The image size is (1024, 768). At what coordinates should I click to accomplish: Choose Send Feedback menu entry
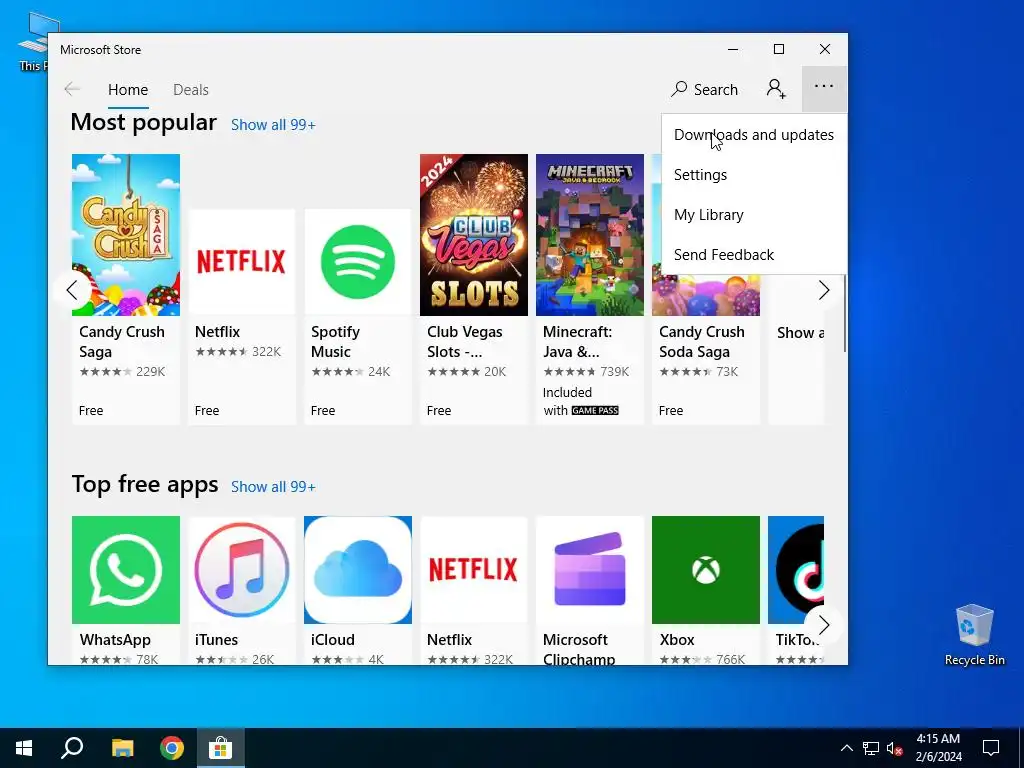point(754,255)
